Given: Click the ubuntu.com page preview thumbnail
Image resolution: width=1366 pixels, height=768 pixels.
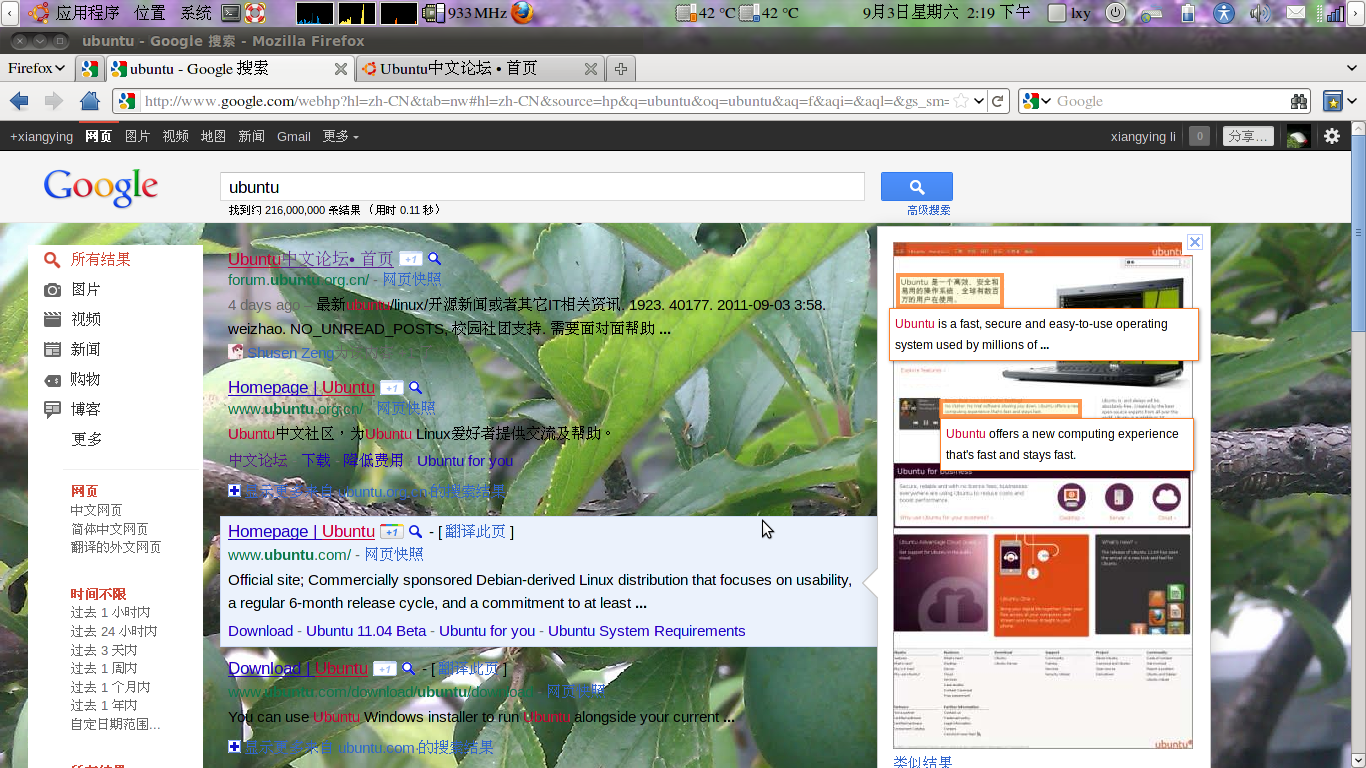Looking at the screenshot, I should (1042, 495).
